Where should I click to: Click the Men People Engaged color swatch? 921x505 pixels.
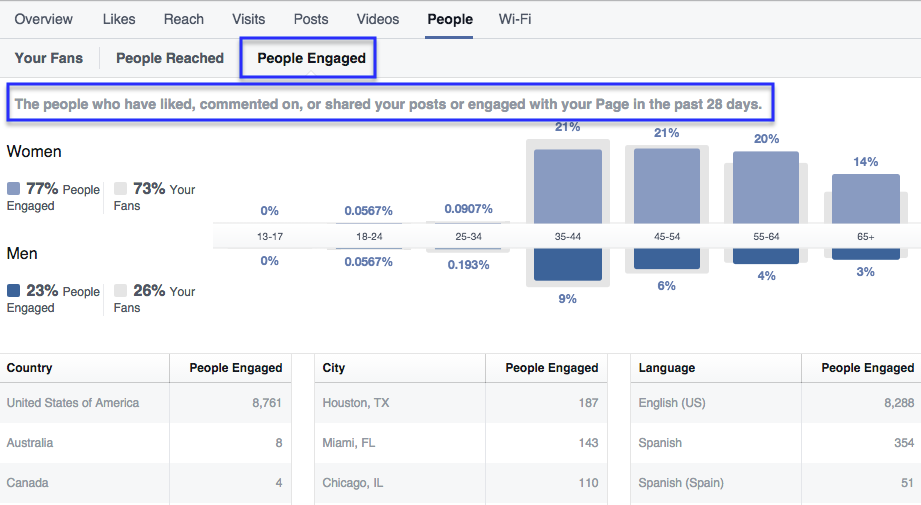click(13, 291)
